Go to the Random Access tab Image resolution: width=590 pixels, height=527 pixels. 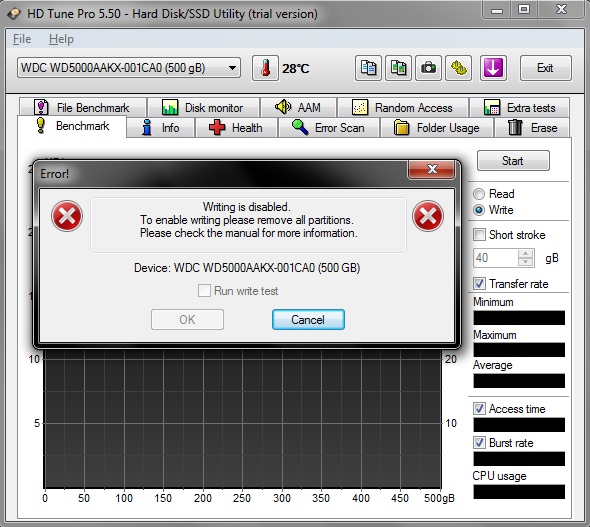click(x=403, y=108)
